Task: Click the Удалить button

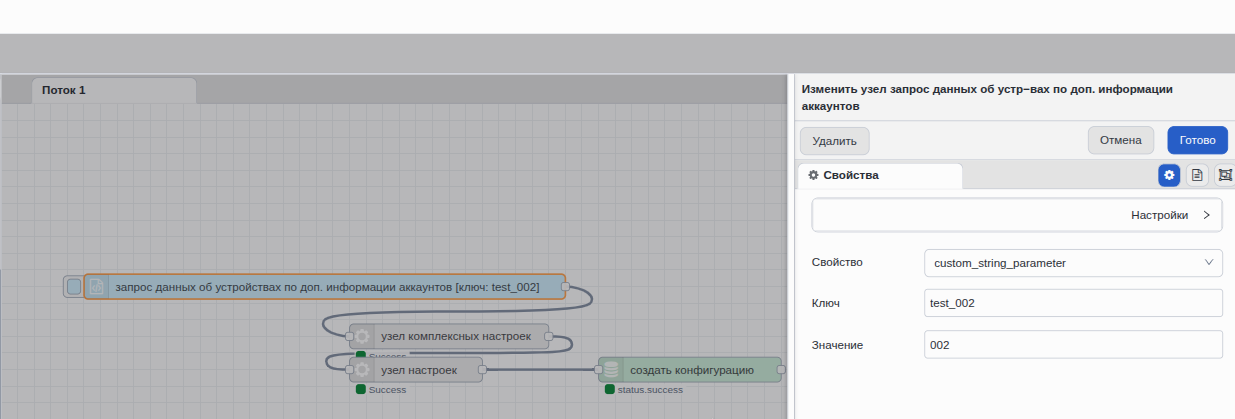Action: pyautogui.click(x=835, y=141)
